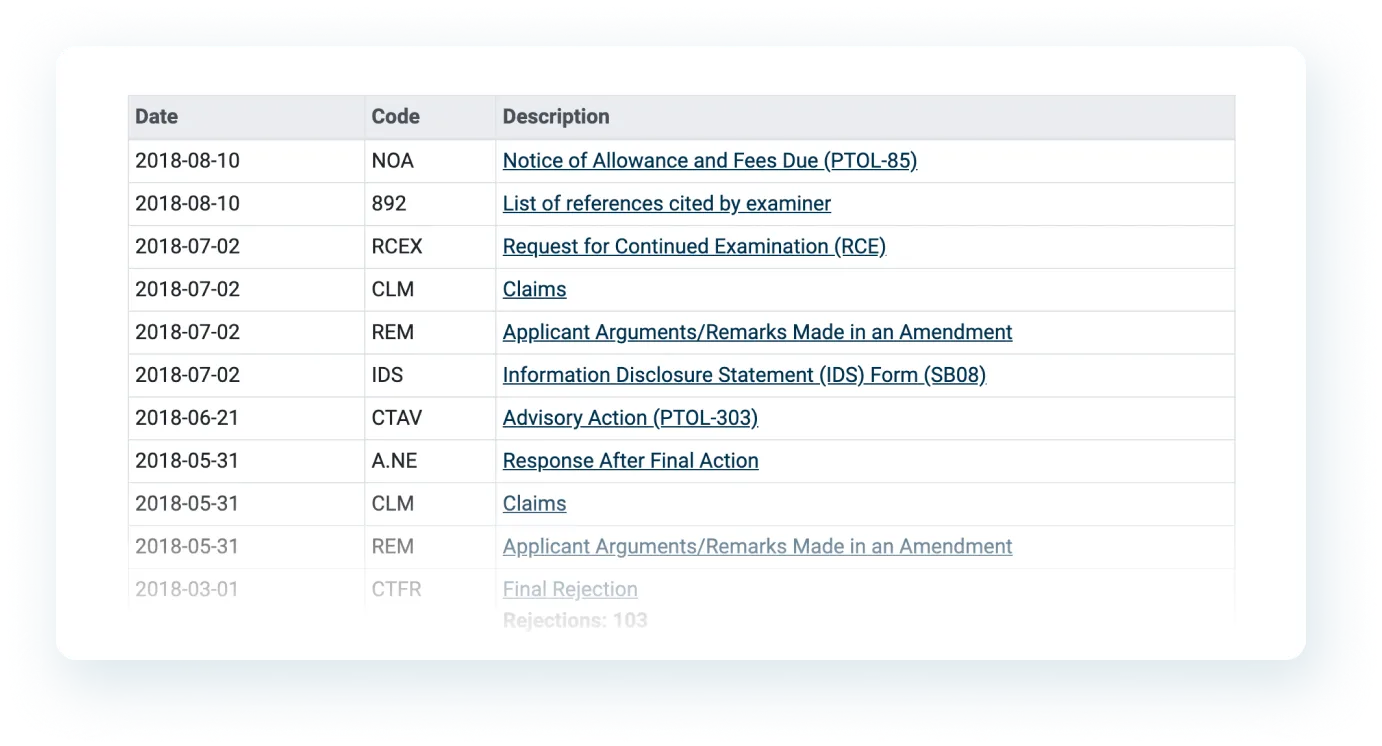The height and width of the screenshot is (746, 1382).
Task: Open List of references cited by examiner
Action: pos(666,204)
